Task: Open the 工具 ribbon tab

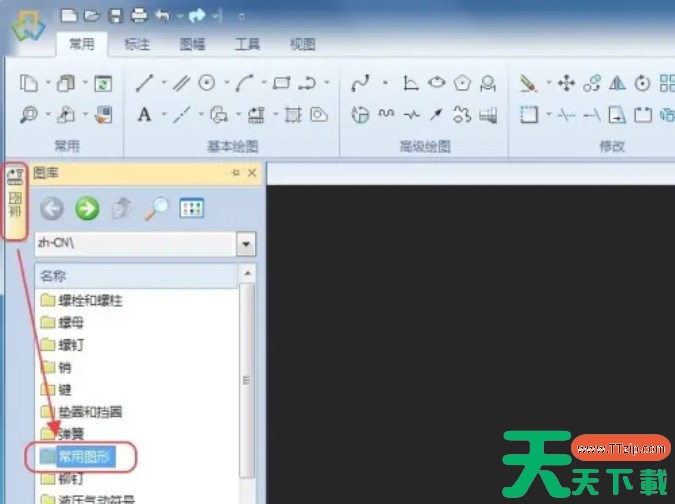Action: click(x=247, y=44)
